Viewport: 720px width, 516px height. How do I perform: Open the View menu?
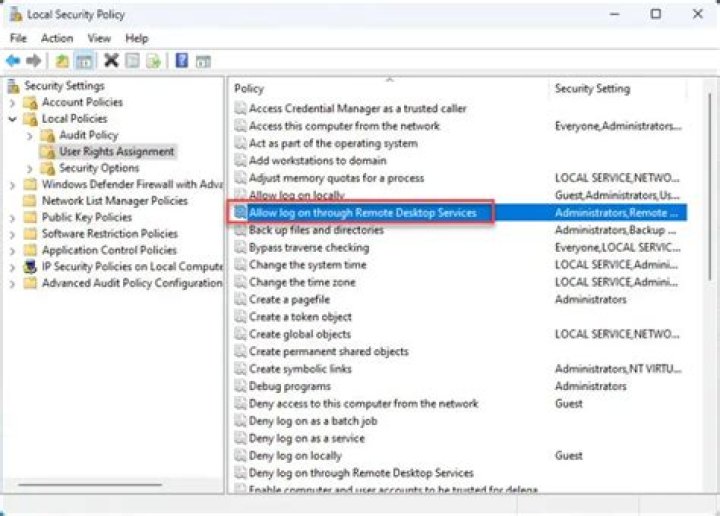[x=99, y=38]
